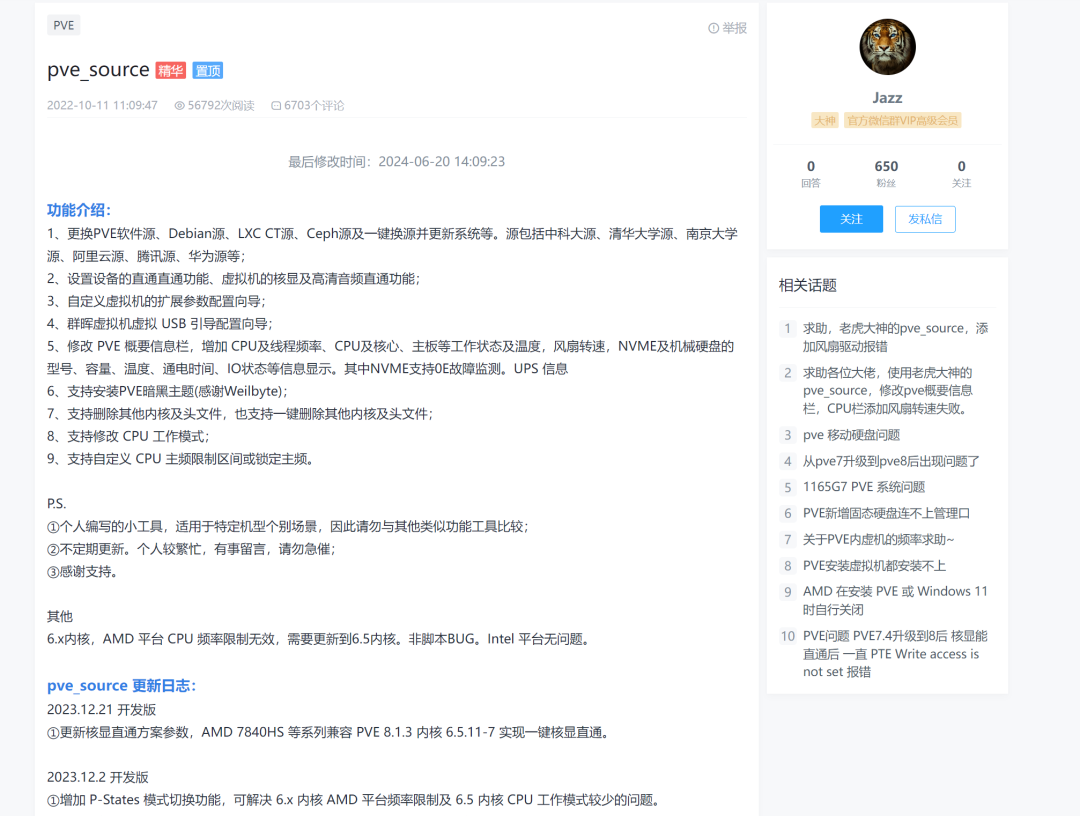Open topic PVE7.4升级到8后 PTE Write access 报错
Image resolution: width=1080 pixels, height=816 pixels.
pyautogui.click(x=895, y=653)
